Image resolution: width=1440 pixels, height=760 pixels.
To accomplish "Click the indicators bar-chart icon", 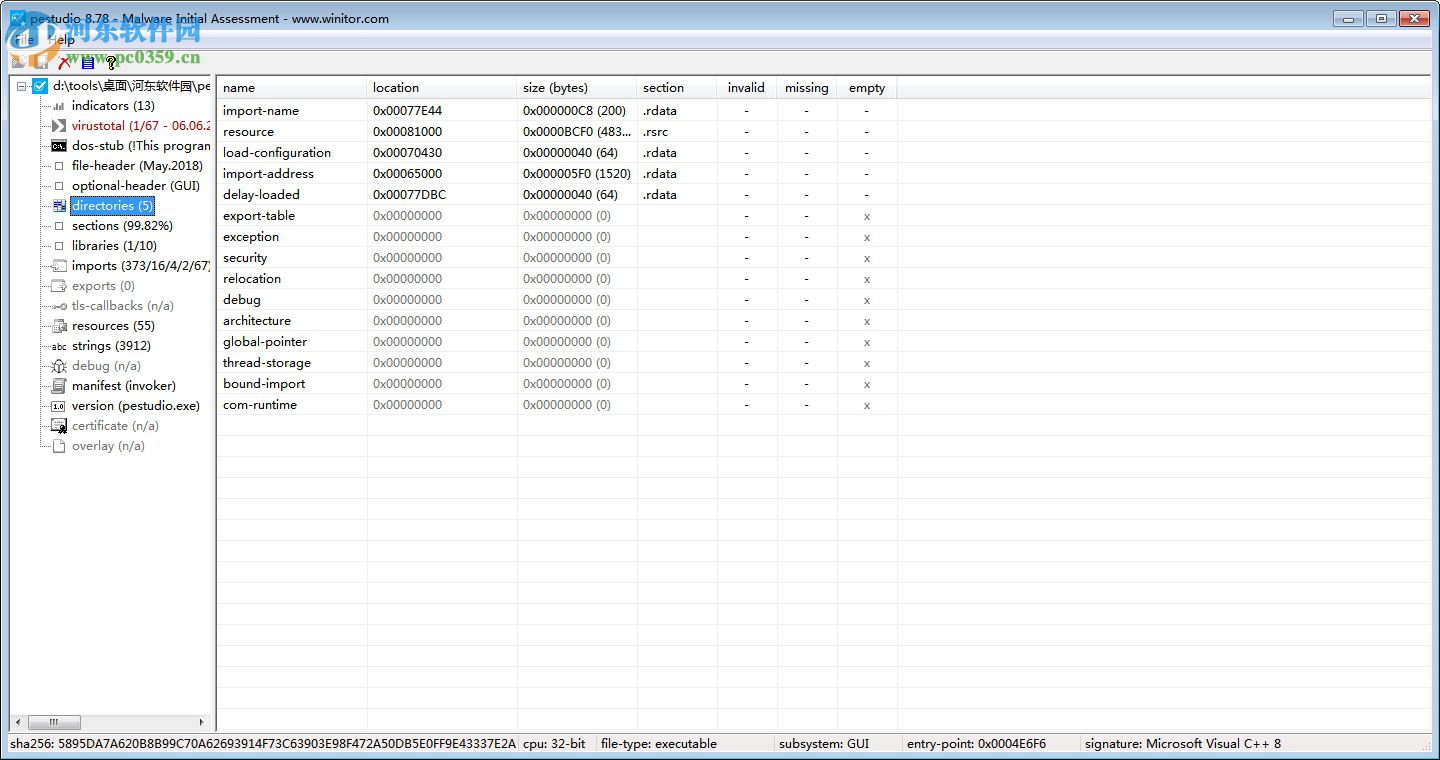I will pyautogui.click(x=58, y=106).
